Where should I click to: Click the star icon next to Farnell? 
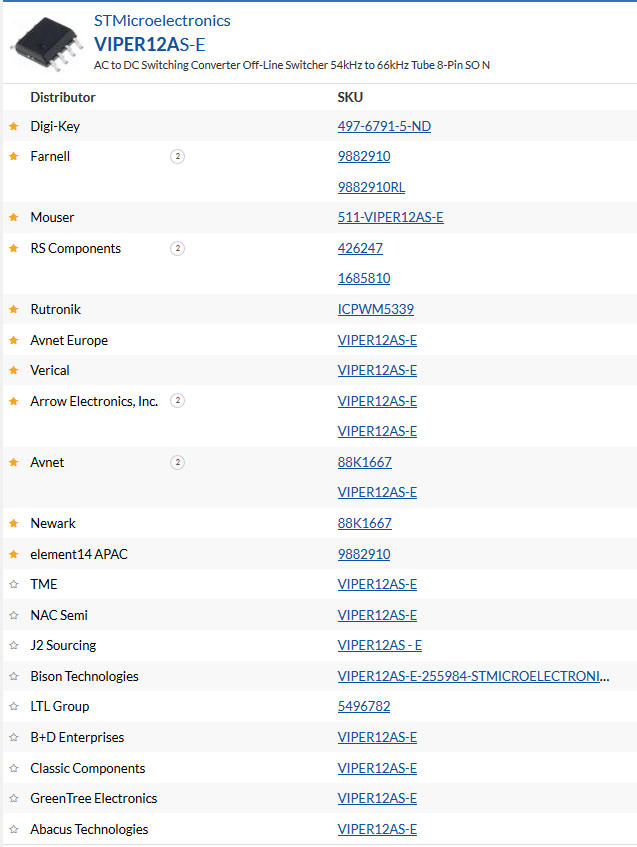pos(14,157)
